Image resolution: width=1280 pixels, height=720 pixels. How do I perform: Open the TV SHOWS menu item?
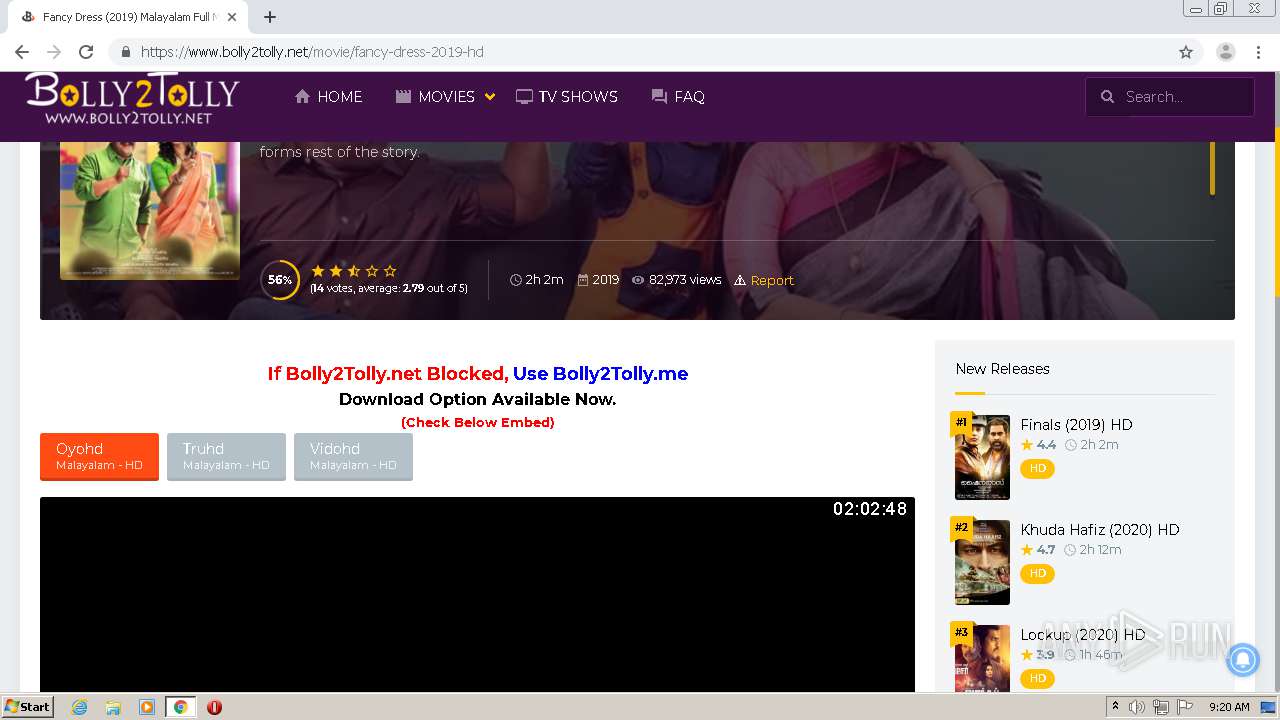pos(567,97)
